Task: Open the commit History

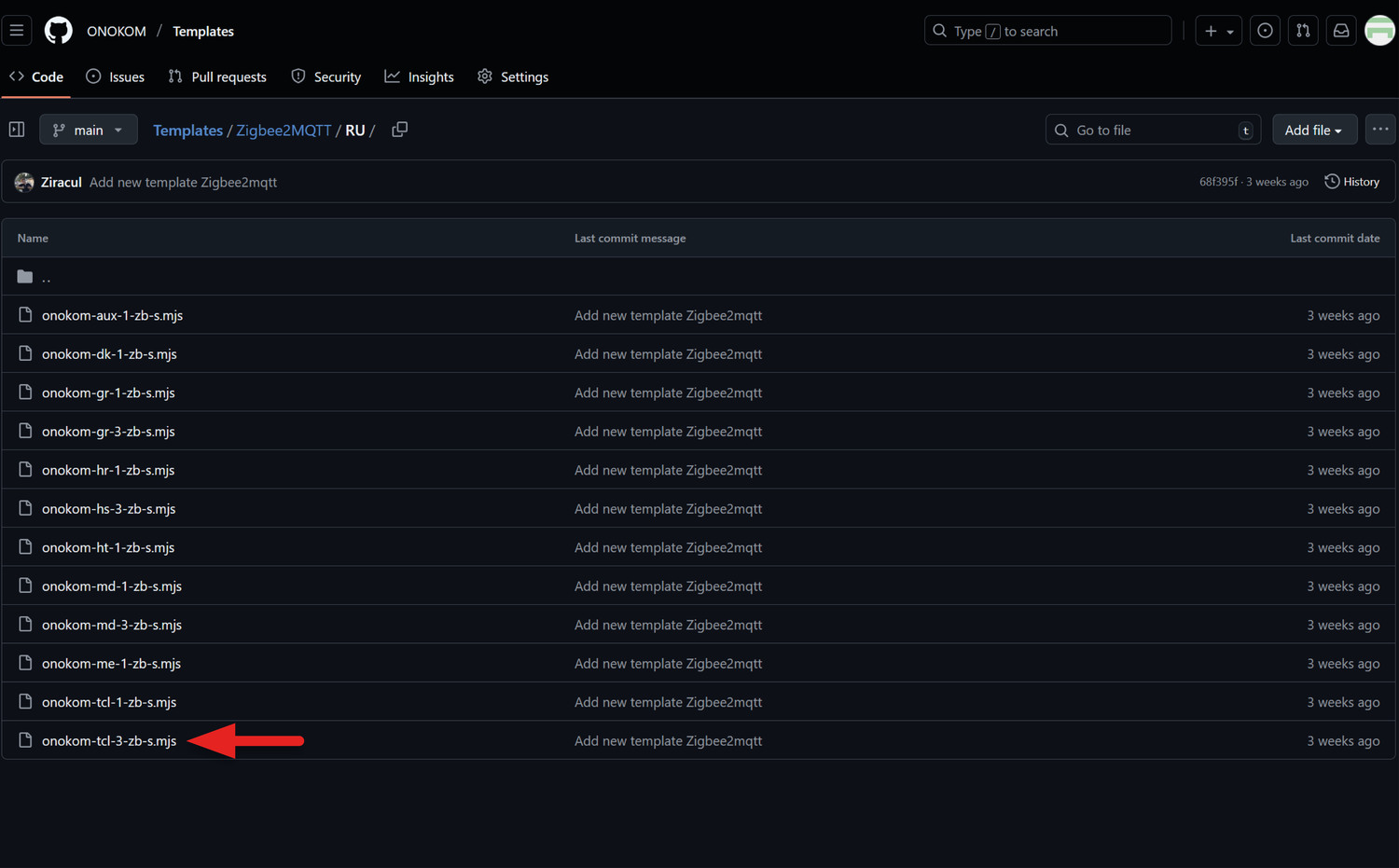Action: 1352,182
